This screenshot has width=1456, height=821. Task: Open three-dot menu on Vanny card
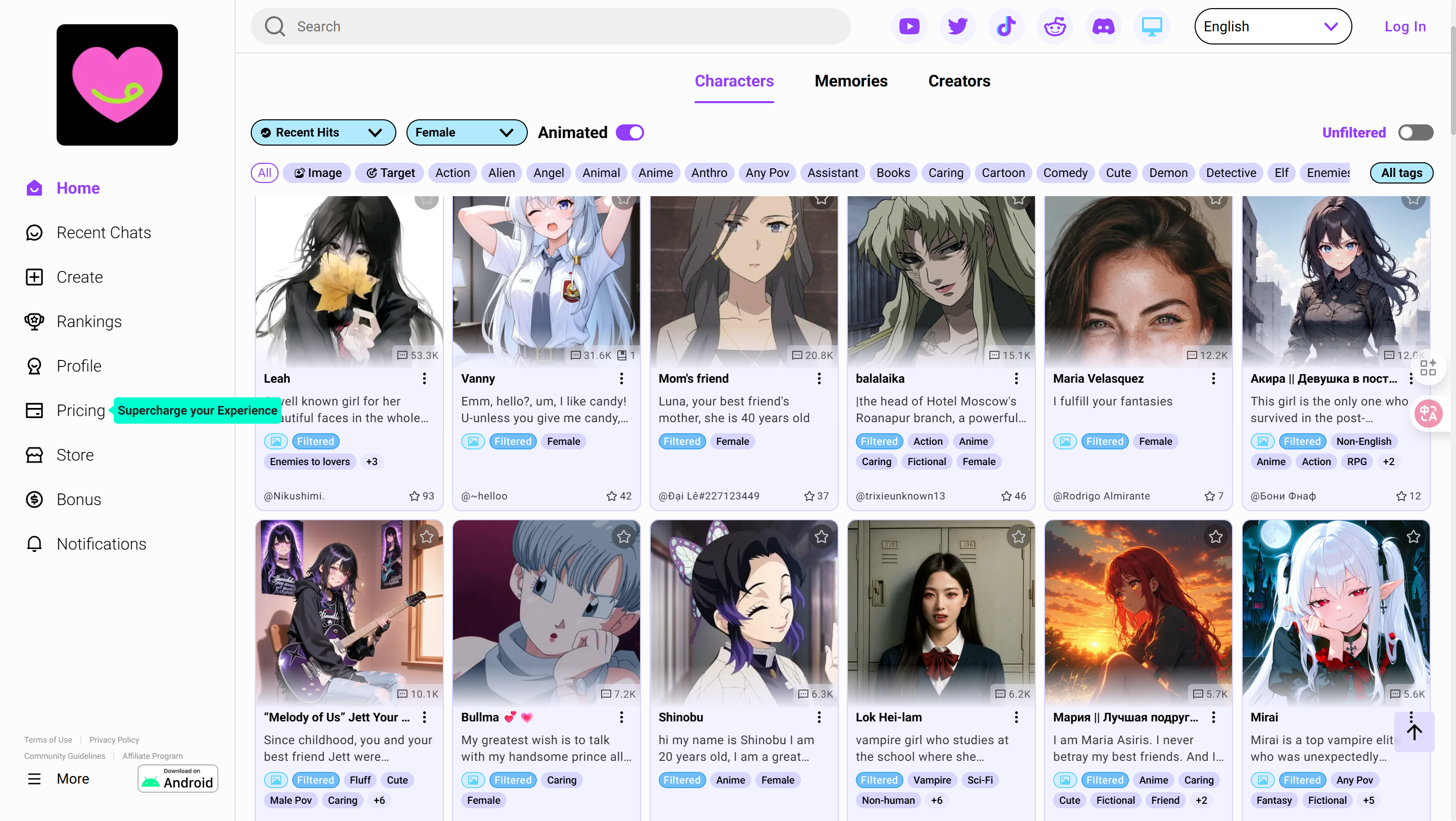point(621,379)
